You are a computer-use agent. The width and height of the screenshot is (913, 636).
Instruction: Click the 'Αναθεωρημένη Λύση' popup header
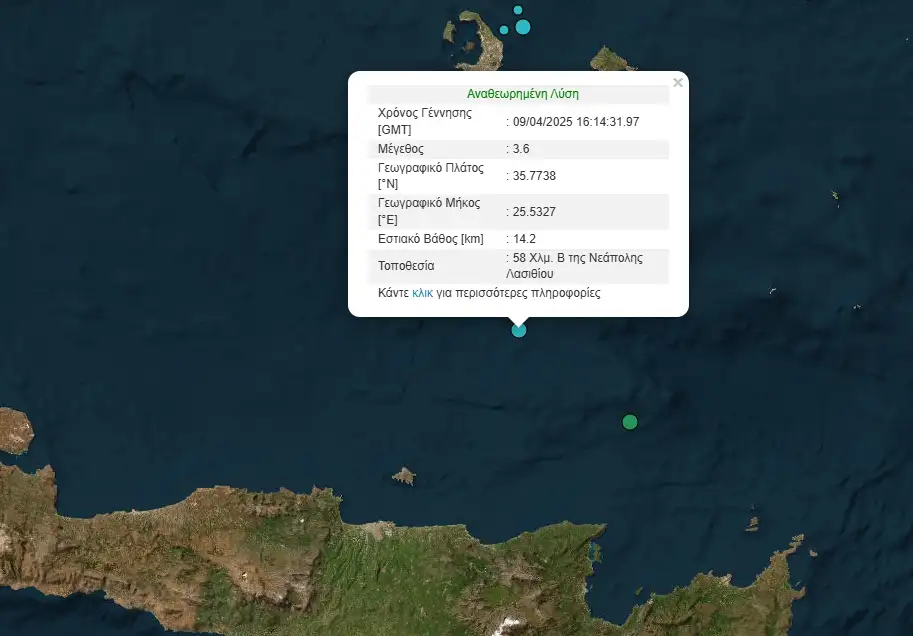tap(522, 94)
